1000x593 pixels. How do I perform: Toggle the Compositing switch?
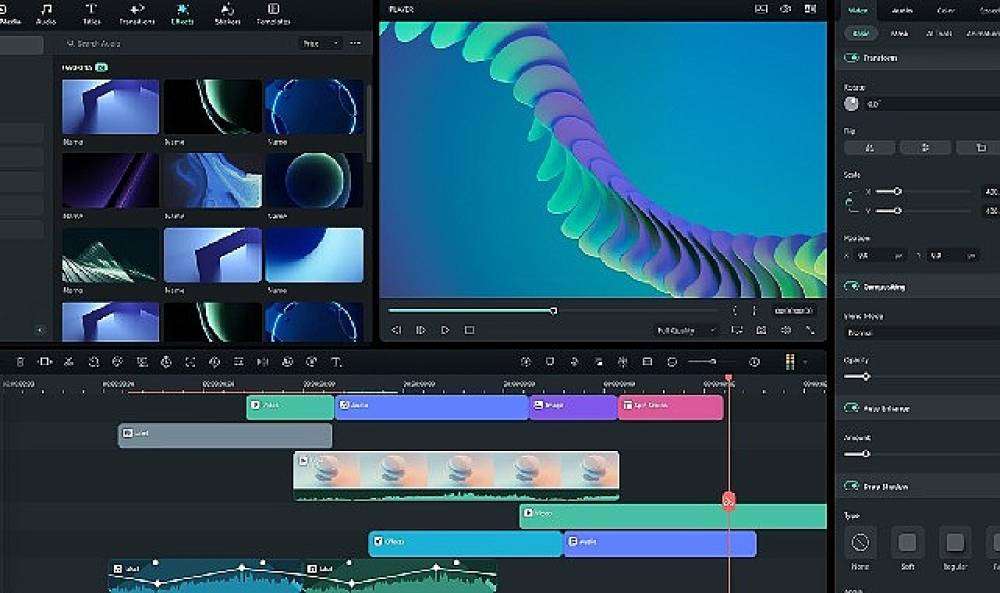[x=851, y=287]
